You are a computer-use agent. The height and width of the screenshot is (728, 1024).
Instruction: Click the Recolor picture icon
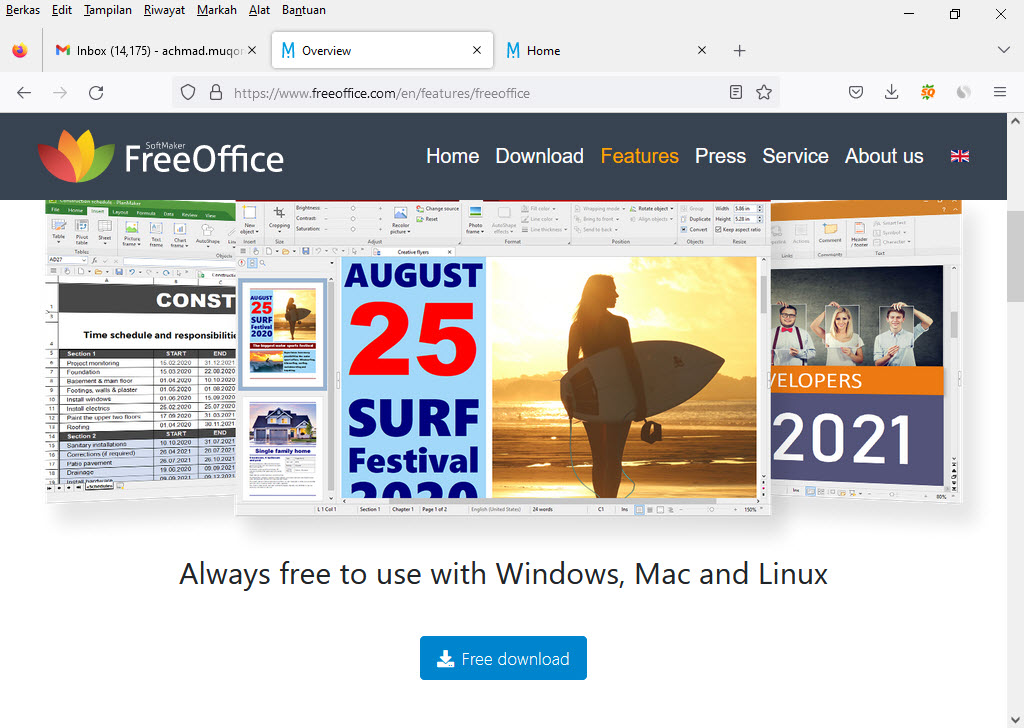[401, 213]
